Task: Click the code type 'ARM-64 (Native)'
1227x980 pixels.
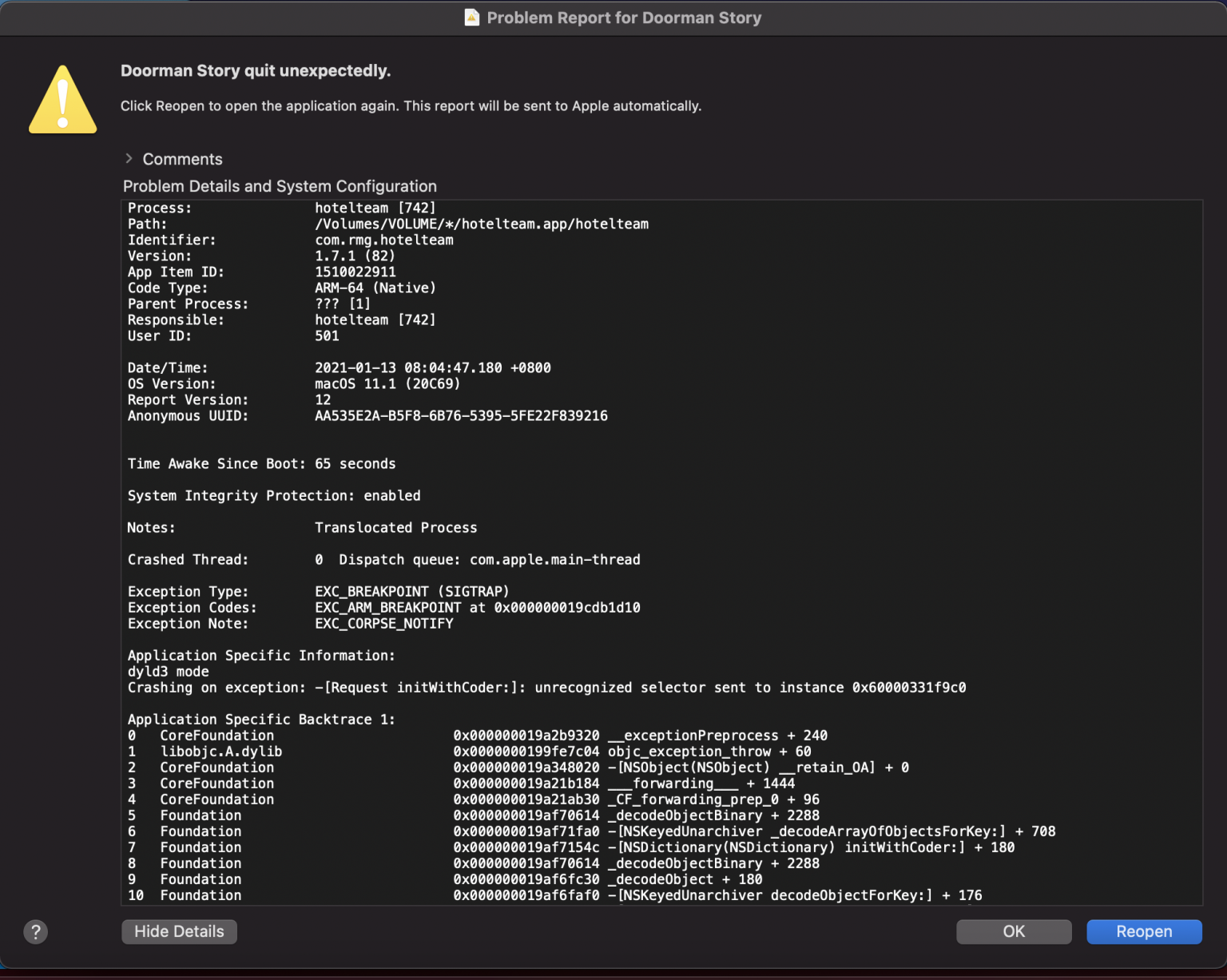Action: click(x=375, y=288)
